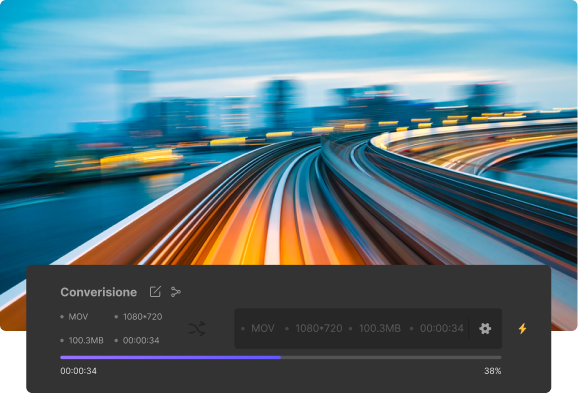578x394 pixels.
Task: Click the blurred city highway video preview
Action: (289, 133)
